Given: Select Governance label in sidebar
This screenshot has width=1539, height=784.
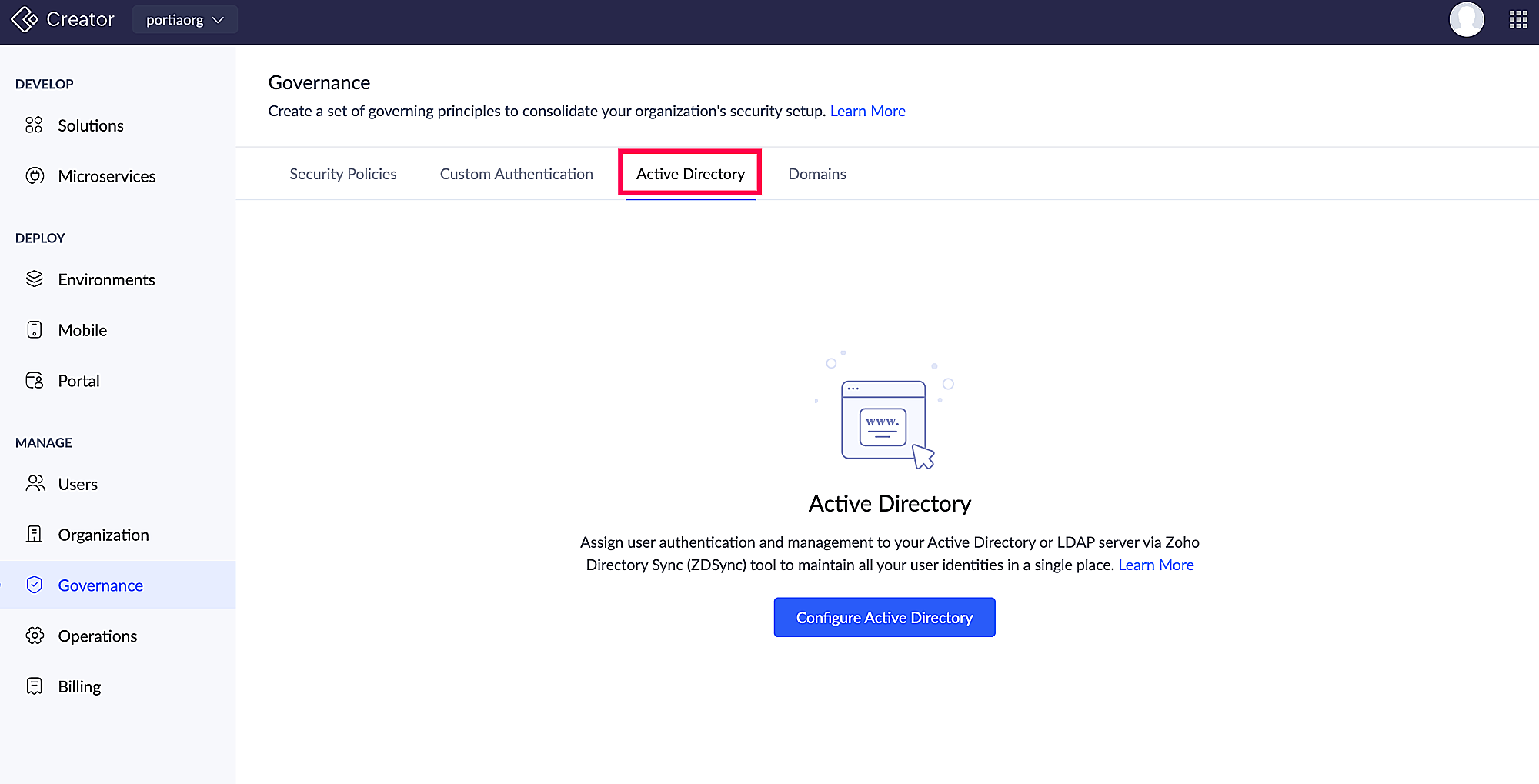Looking at the screenshot, I should [x=101, y=585].
